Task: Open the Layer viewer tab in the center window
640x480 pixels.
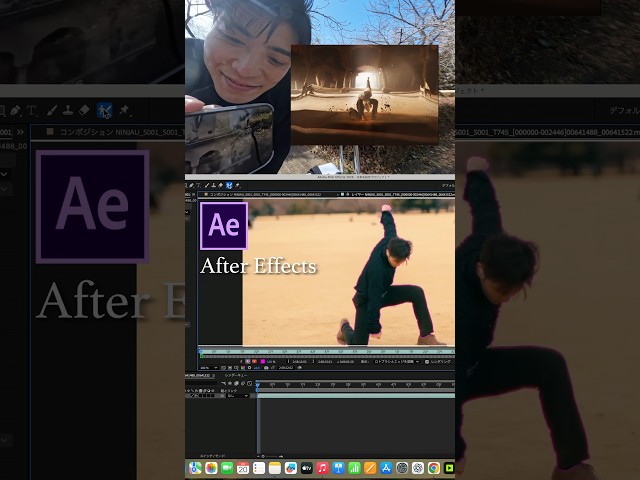Action: (398, 195)
